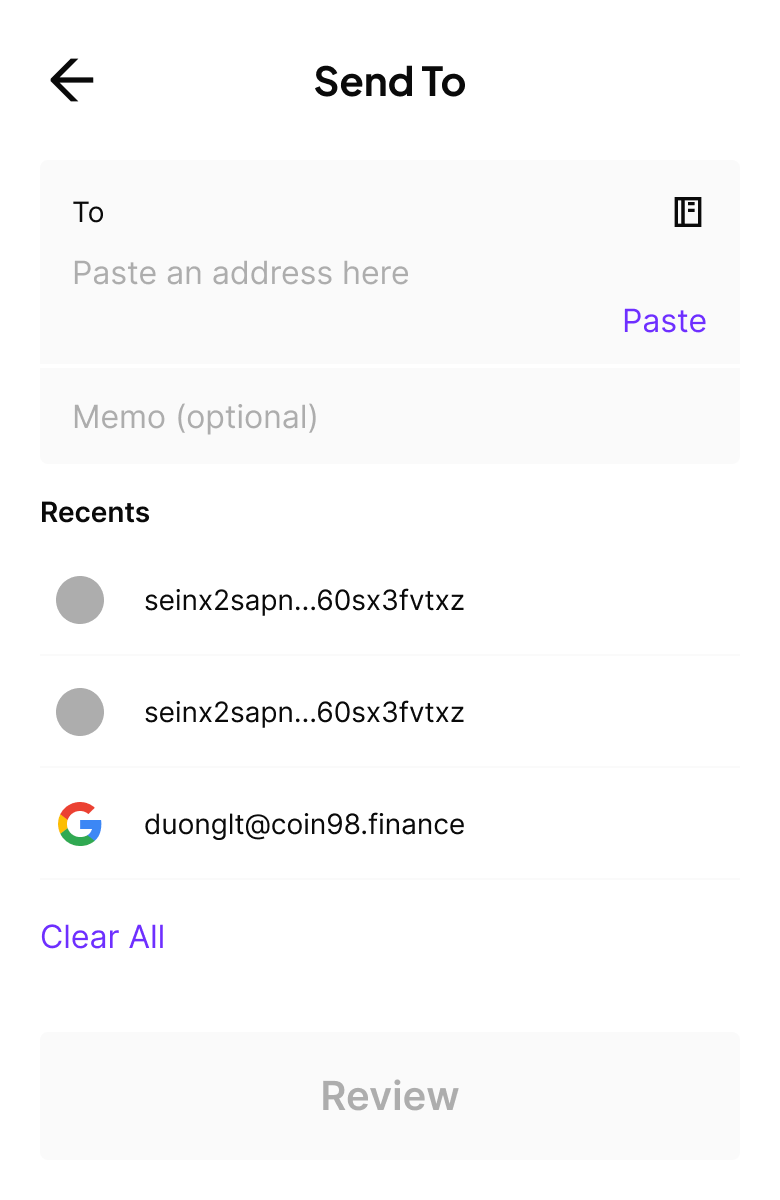The image size is (780, 1200).
Task: Go back using the arrow icon
Action: (x=72, y=81)
